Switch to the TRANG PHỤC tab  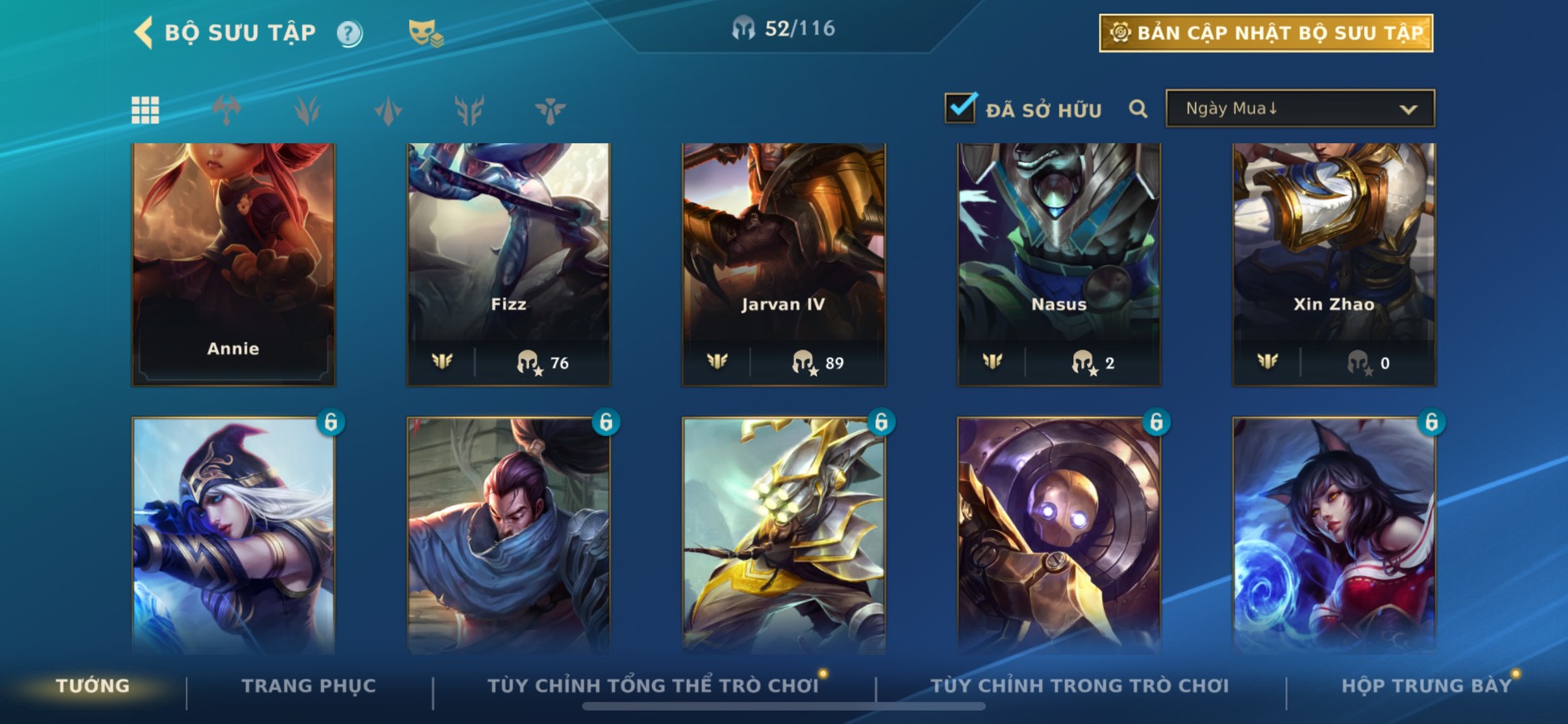309,686
